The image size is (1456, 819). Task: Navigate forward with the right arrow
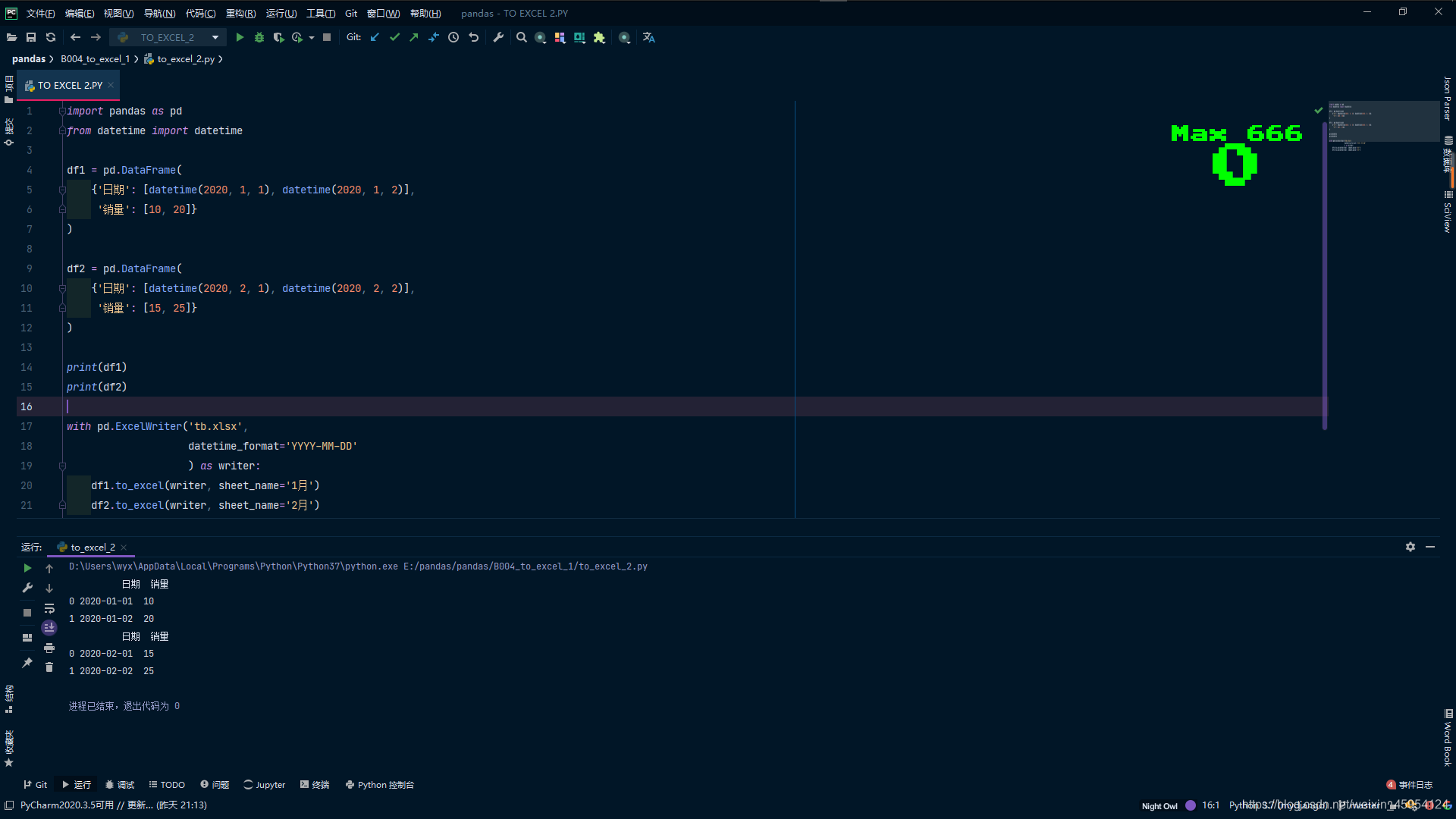tap(96, 37)
